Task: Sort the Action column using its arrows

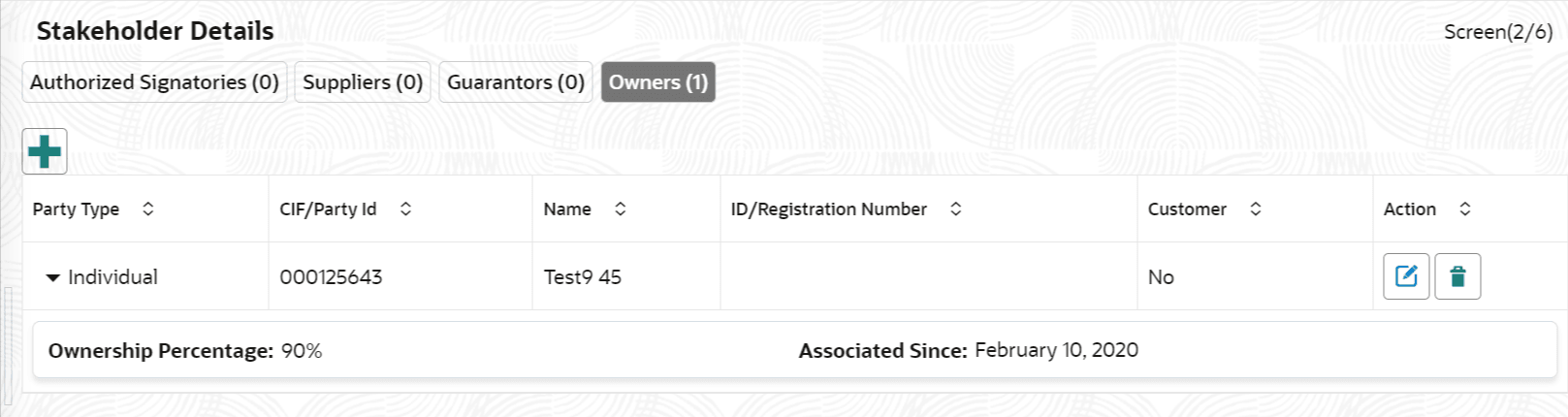Action: (1464, 208)
